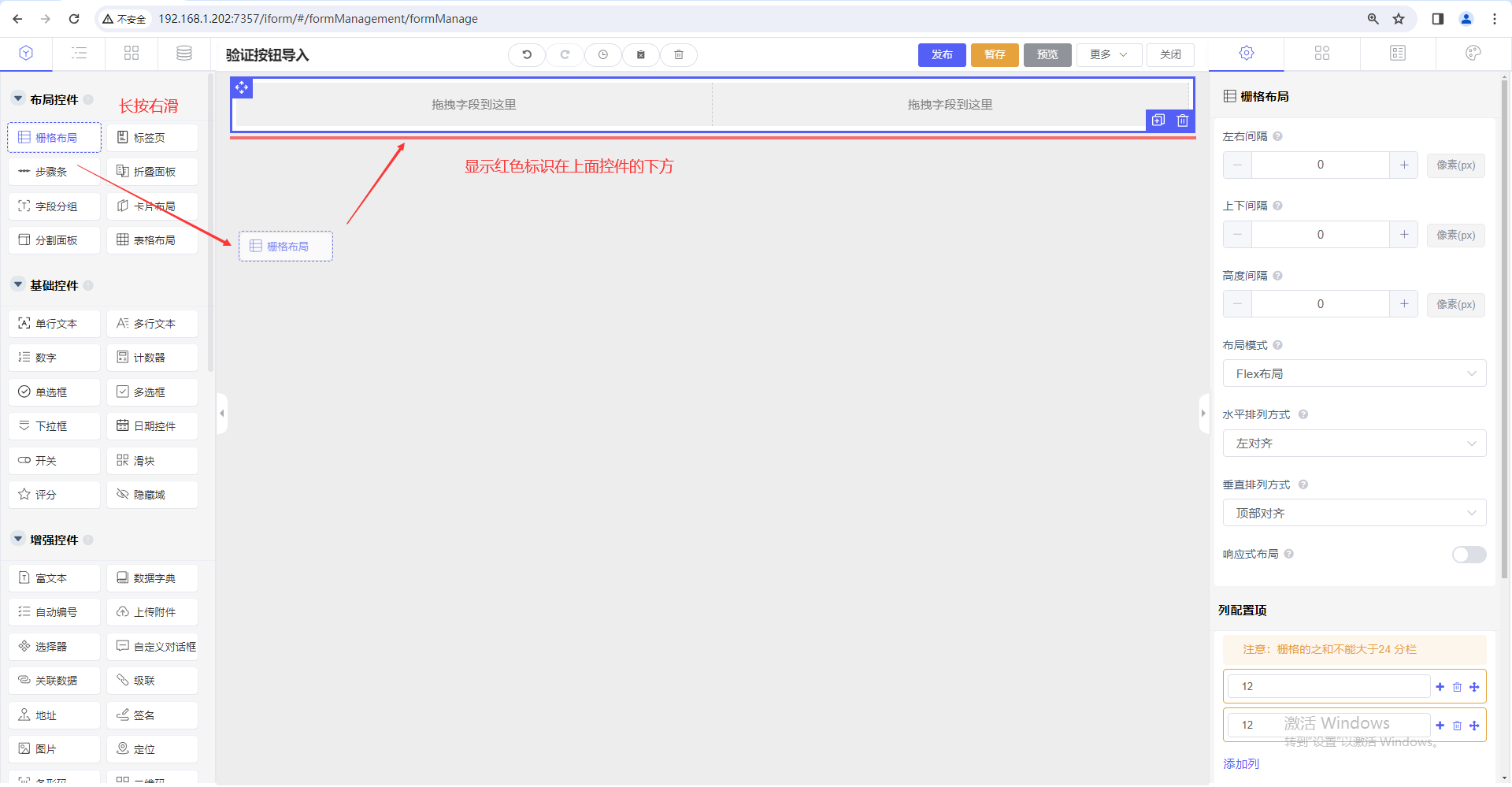Delete the selected grid layout on canvas

point(1182,121)
